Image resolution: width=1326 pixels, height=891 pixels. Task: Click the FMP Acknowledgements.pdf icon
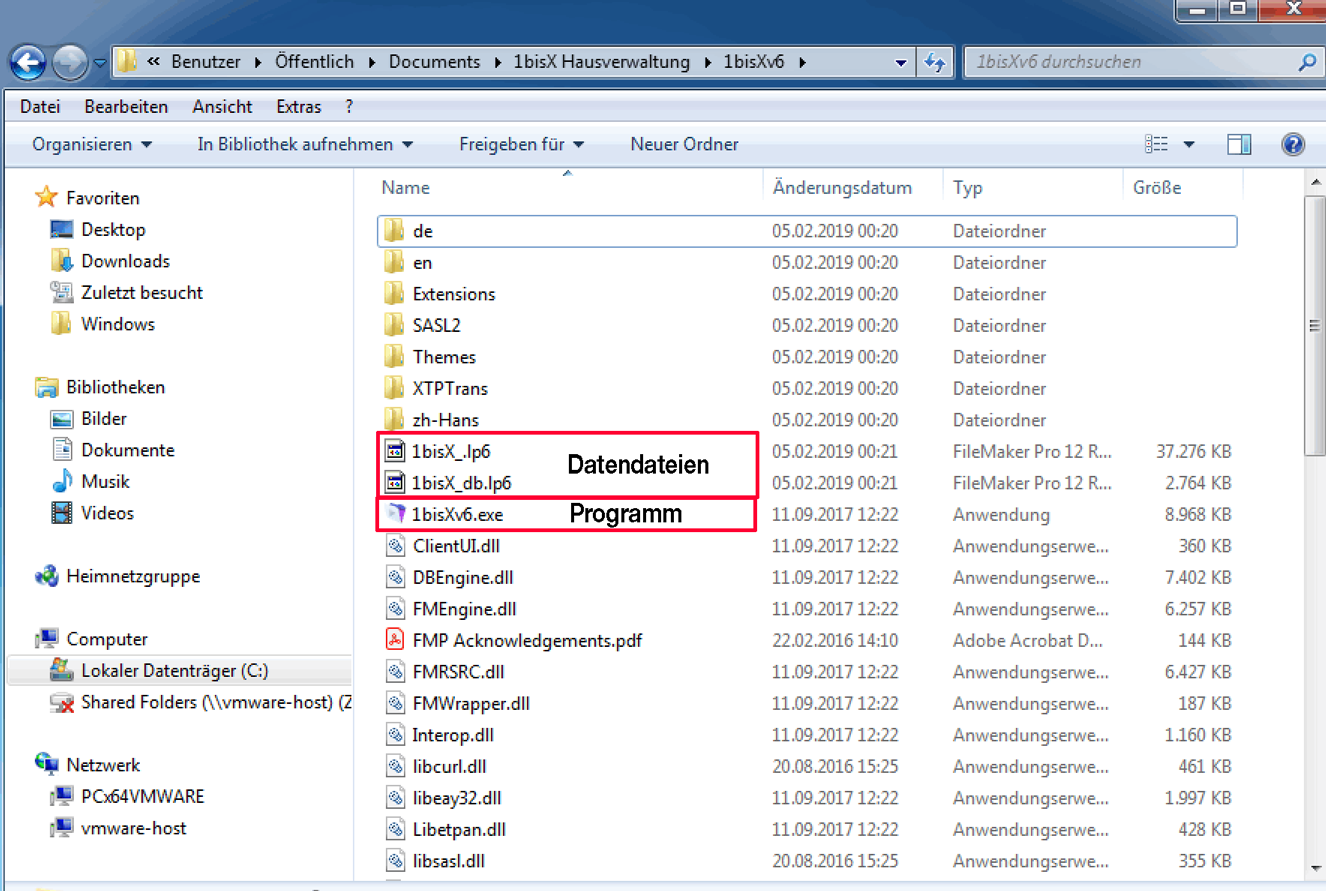[395, 640]
